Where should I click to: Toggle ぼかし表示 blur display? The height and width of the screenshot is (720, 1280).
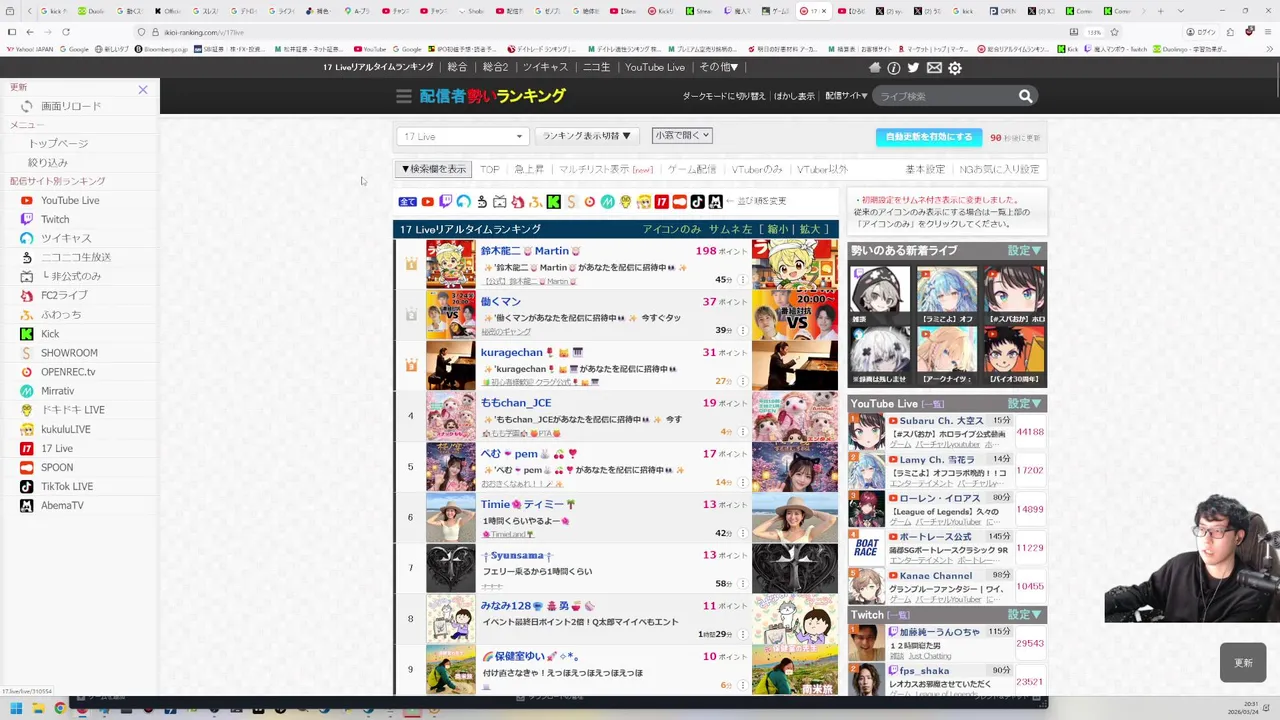[x=794, y=96]
